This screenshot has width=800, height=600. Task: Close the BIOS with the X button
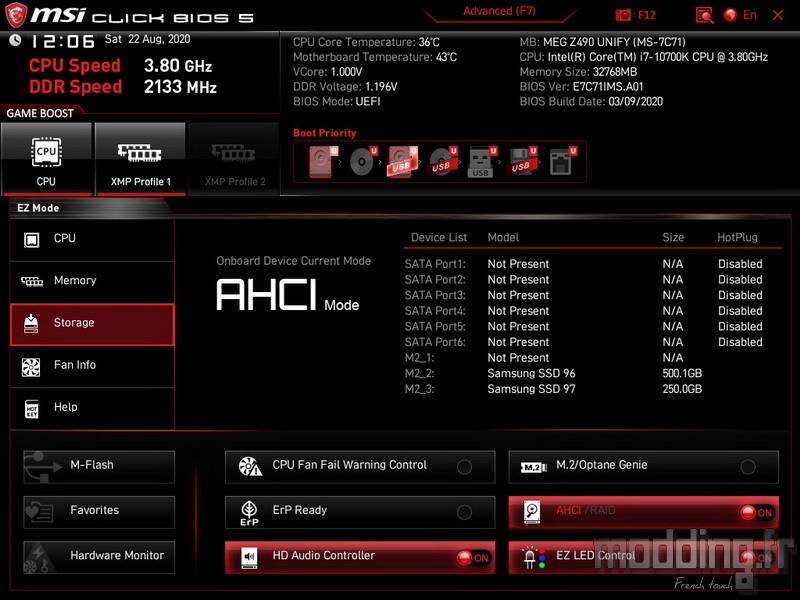pyautogui.click(x=778, y=15)
